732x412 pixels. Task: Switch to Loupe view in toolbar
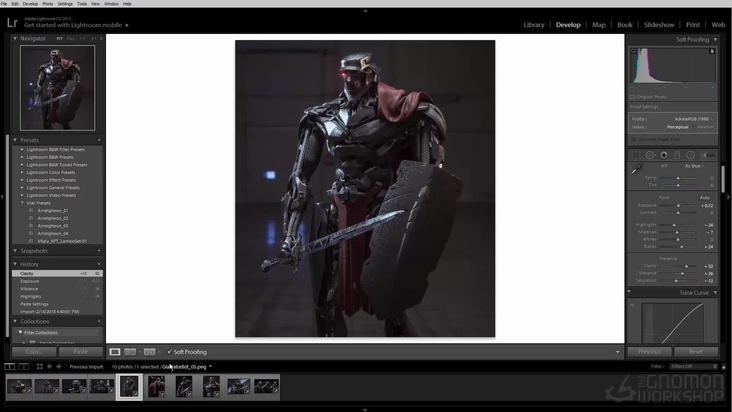(x=115, y=352)
